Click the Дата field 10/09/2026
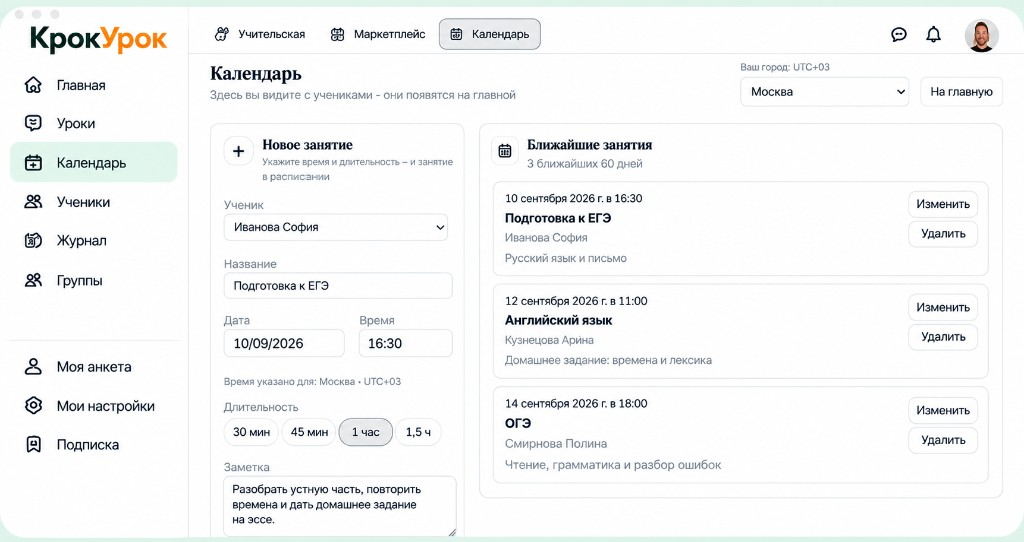The width and height of the screenshot is (1024, 542). pyautogui.click(x=284, y=343)
